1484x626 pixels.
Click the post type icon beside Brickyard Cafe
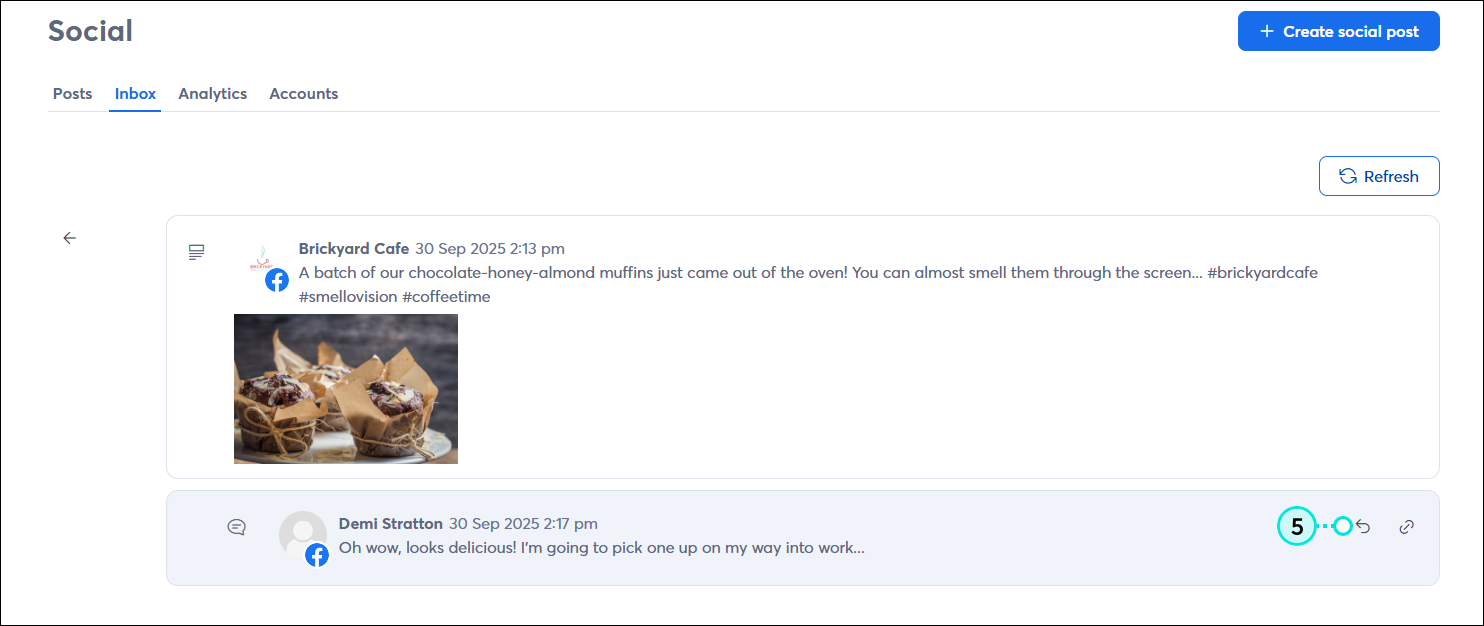coord(197,252)
